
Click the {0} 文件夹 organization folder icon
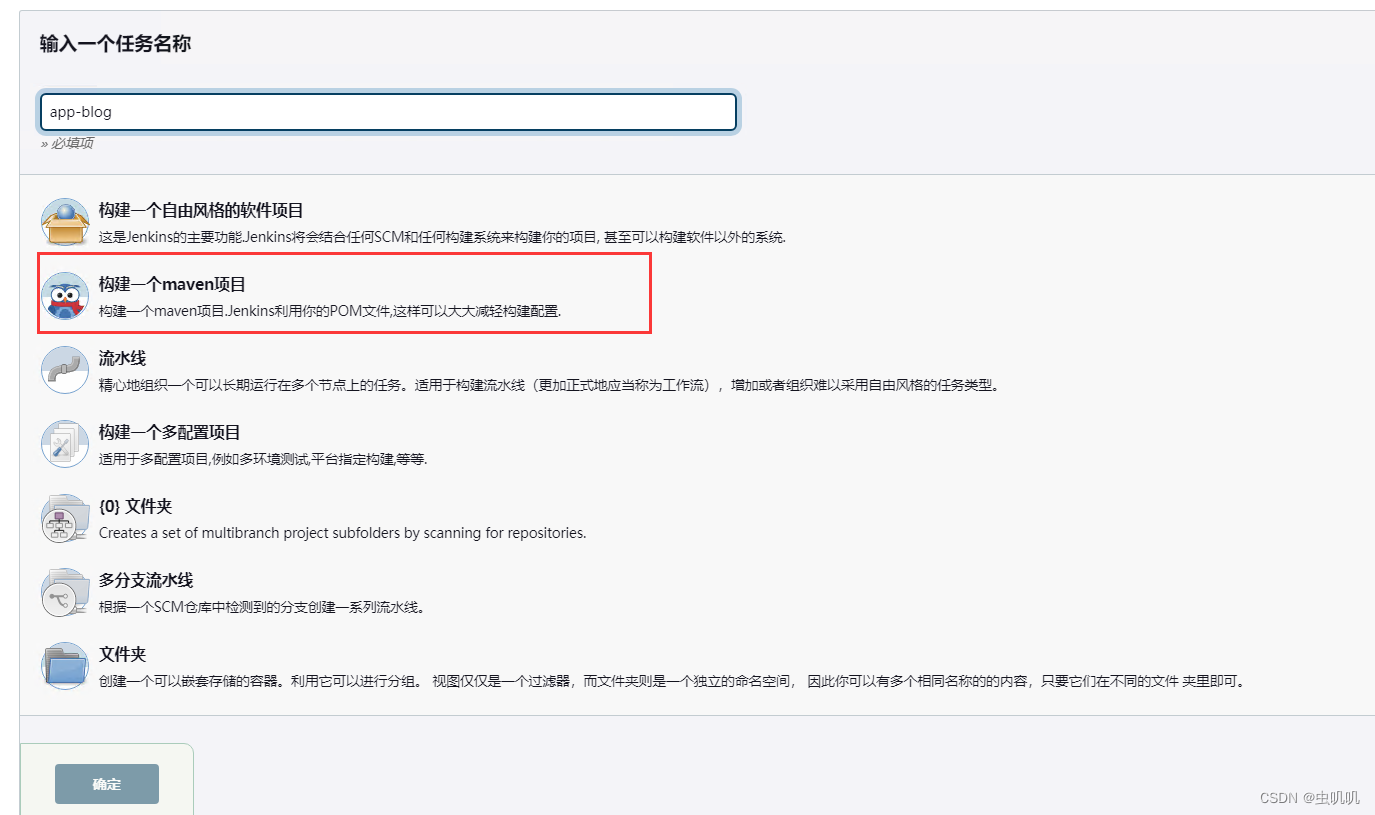click(65, 518)
